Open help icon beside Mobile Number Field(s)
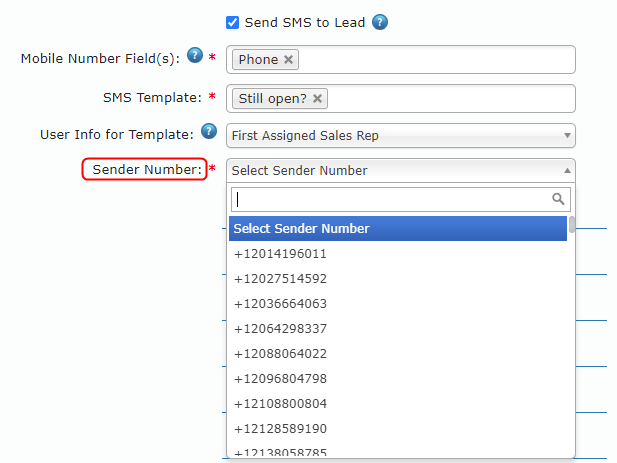 coord(195,55)
